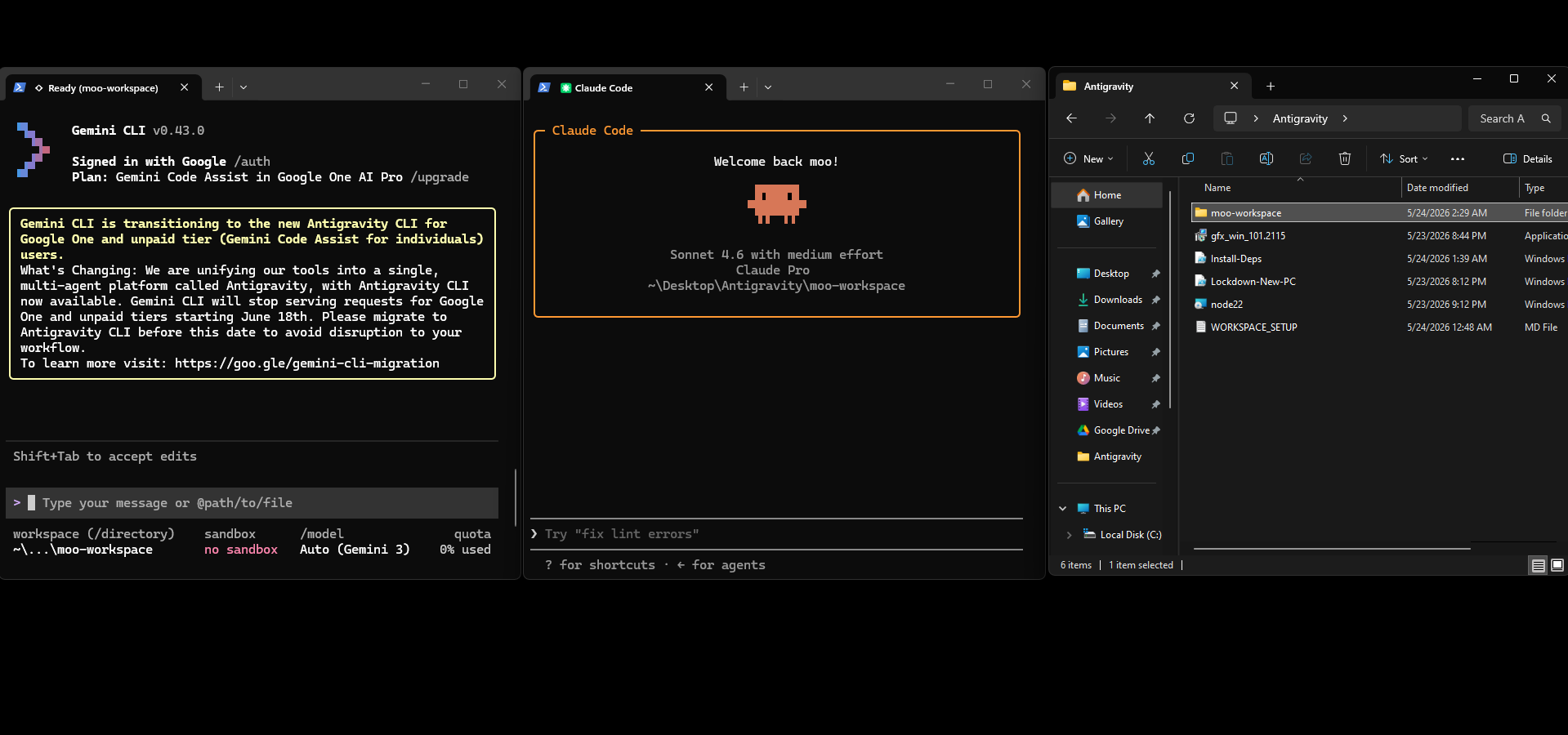Click Share icon in File Explorer toolbar
Image resolution: width=1568 pixels, height=735 pixels.
coord(1305,158)
